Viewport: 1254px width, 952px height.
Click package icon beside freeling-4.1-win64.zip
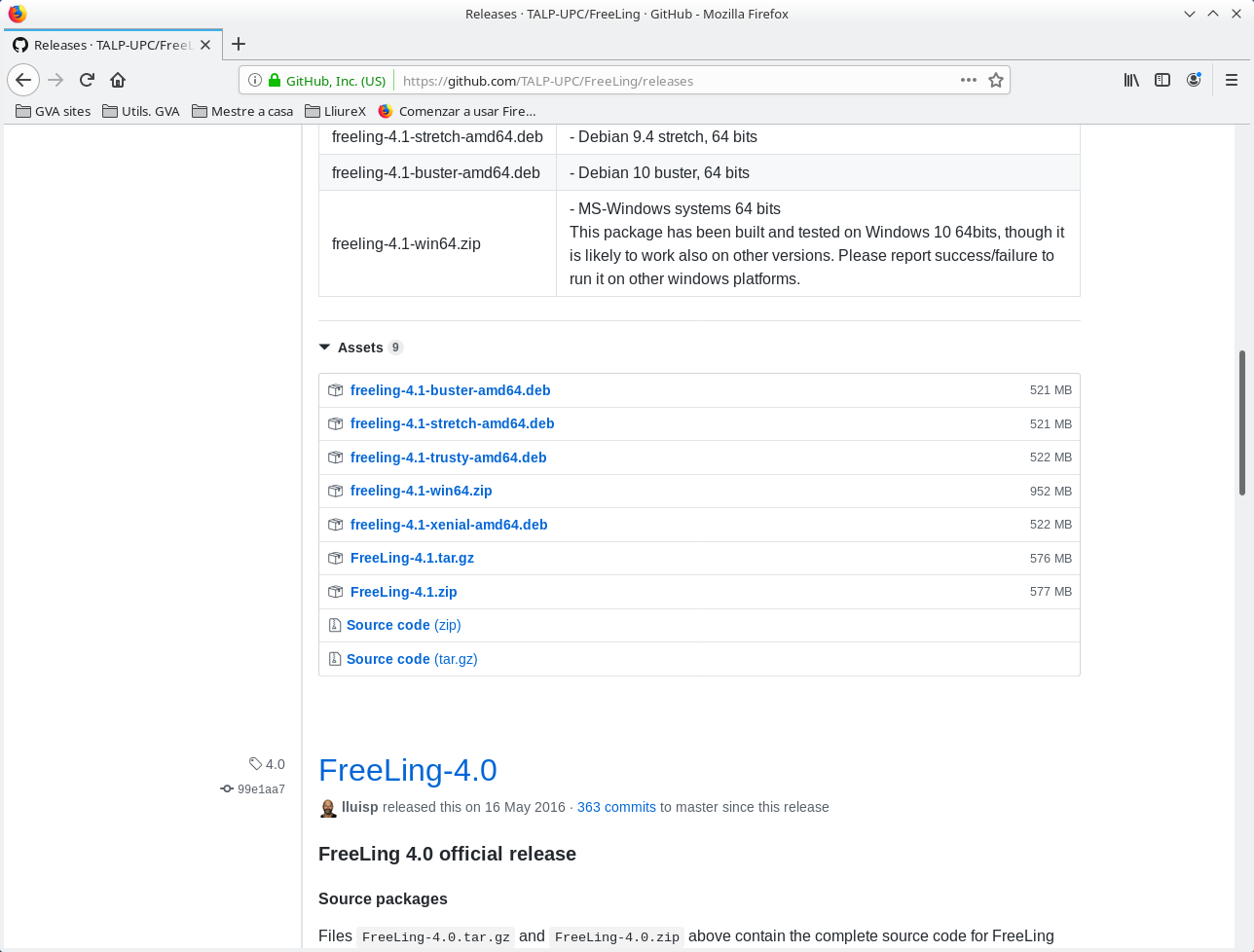[335, 491]
